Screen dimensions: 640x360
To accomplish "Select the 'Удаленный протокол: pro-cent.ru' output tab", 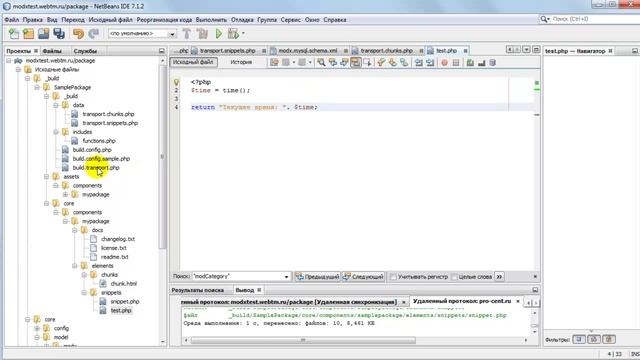I will coord(462,301).
